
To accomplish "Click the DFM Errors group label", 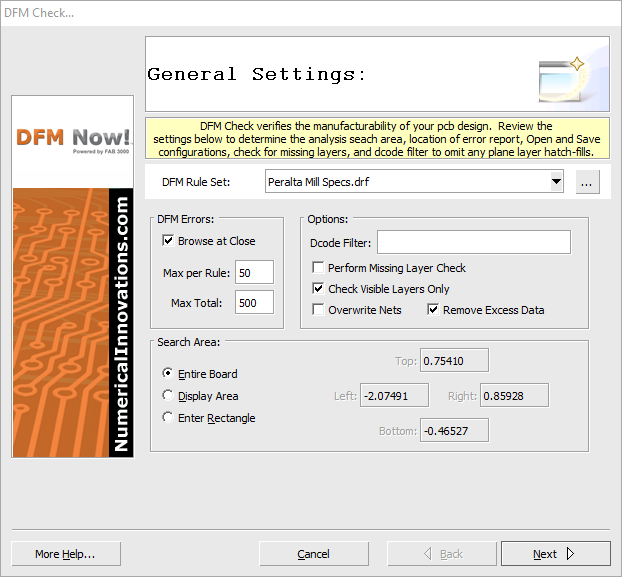I will point(185,219).
